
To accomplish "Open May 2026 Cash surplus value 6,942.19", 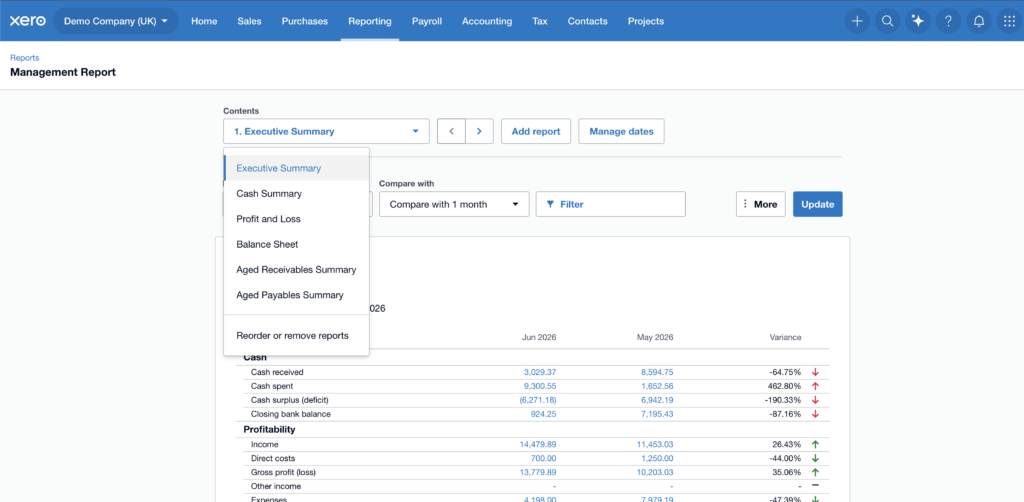I will coord(657,400).
